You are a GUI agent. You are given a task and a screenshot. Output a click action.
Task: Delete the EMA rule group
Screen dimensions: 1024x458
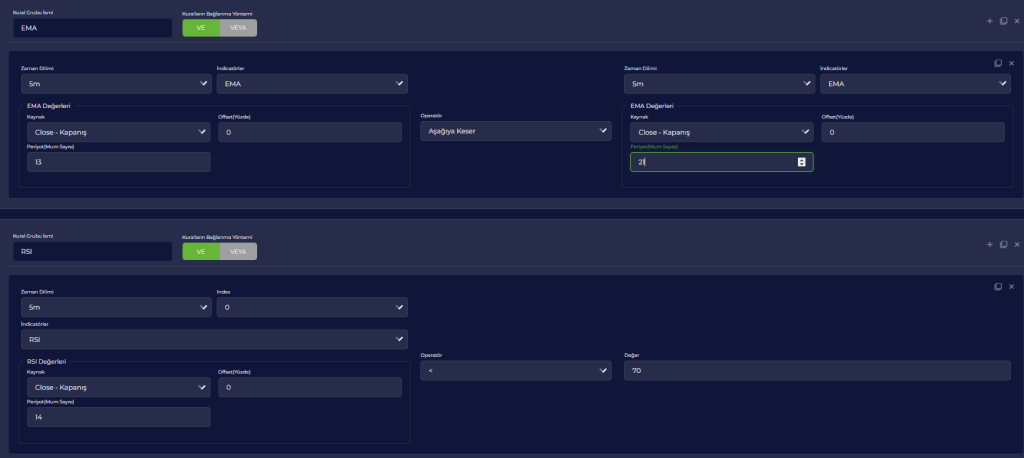1016,22
